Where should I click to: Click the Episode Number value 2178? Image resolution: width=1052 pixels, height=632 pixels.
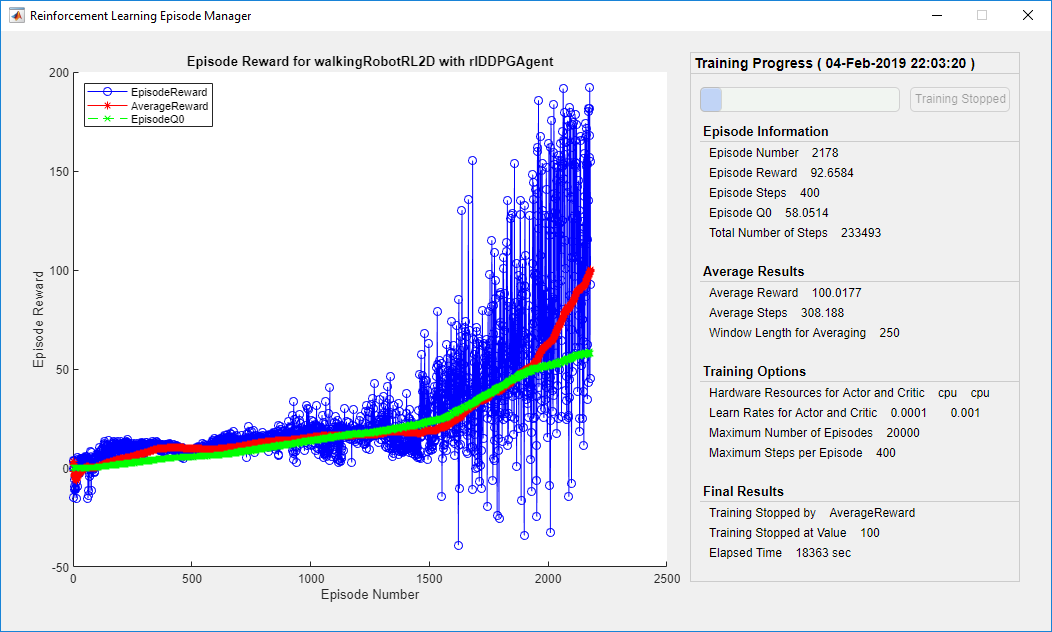click(825, 153)
